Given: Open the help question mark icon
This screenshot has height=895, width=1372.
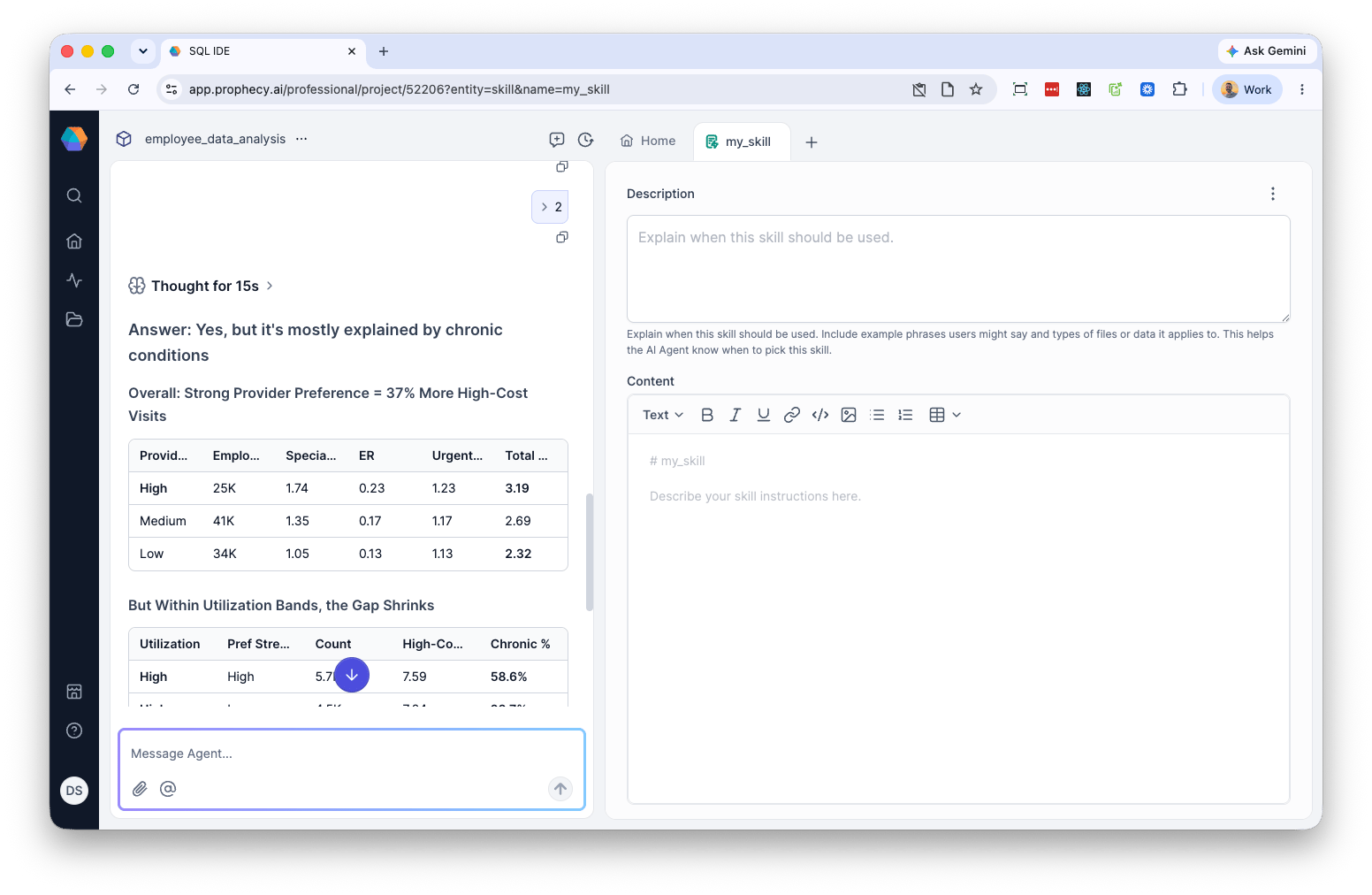Looking at the screenshot, I should [74, 731].
